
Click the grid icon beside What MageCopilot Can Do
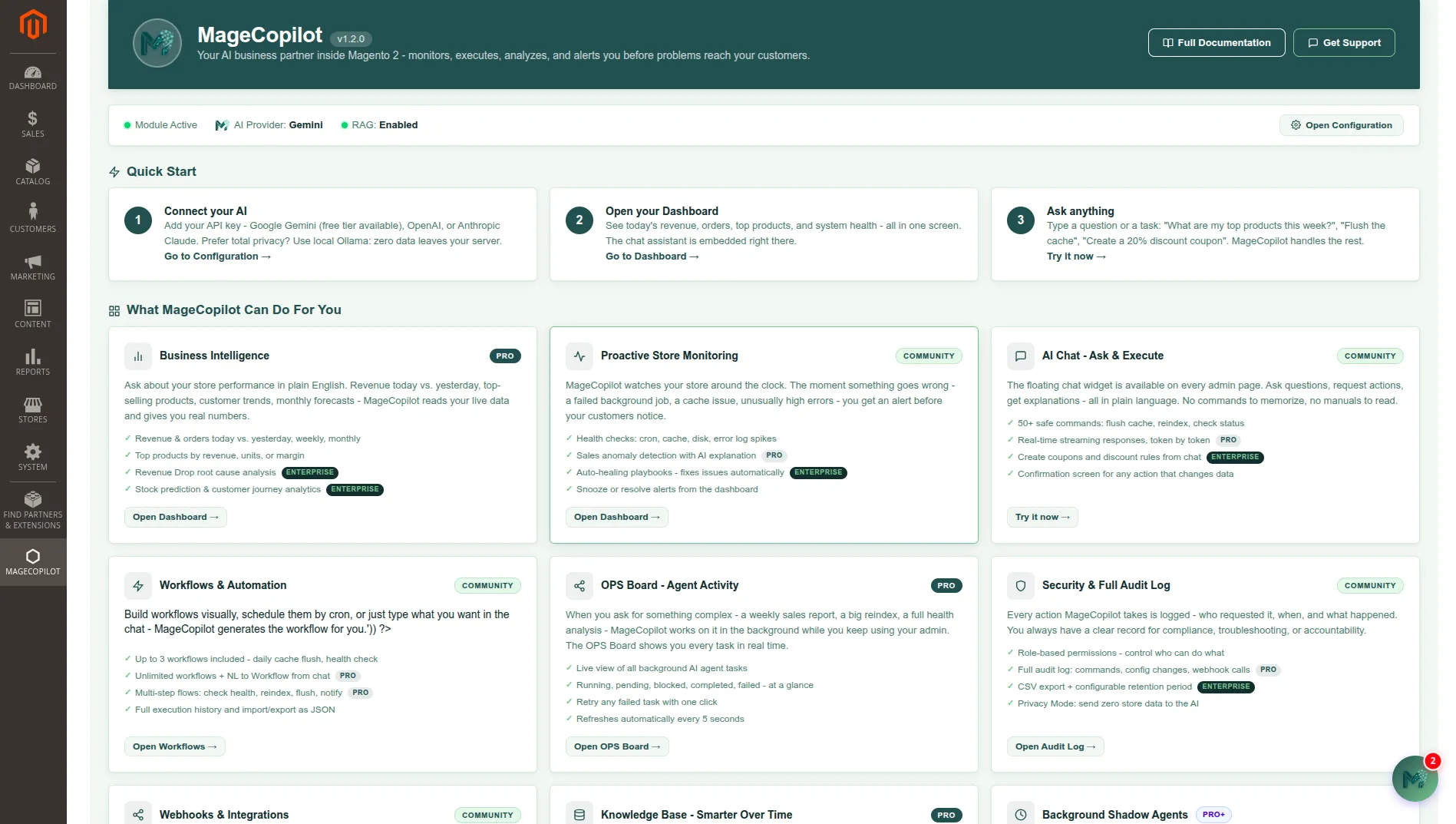point(114,311)
